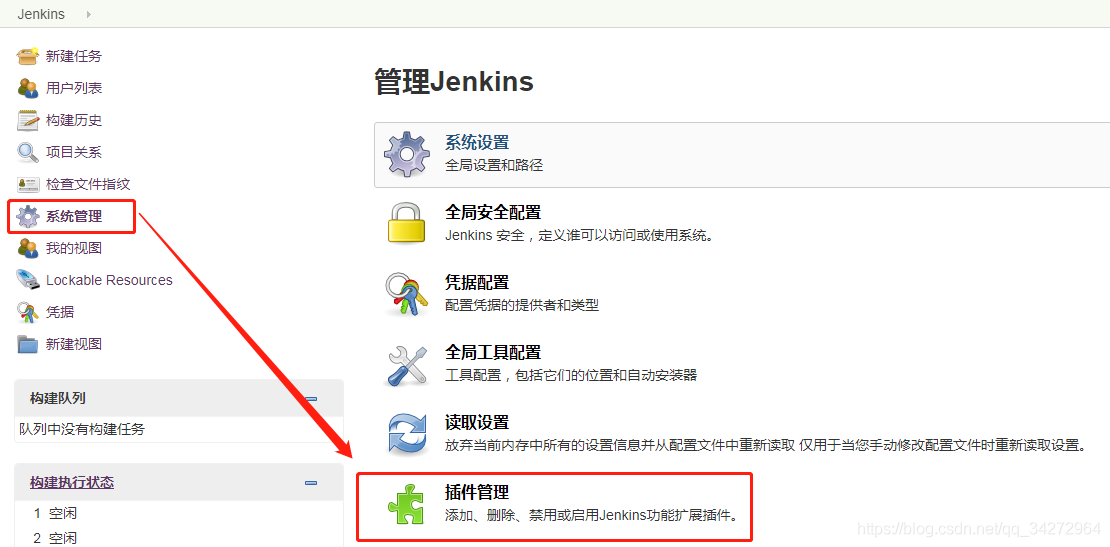
Task: Open the 新建视图 link
Action: point(74,344)
